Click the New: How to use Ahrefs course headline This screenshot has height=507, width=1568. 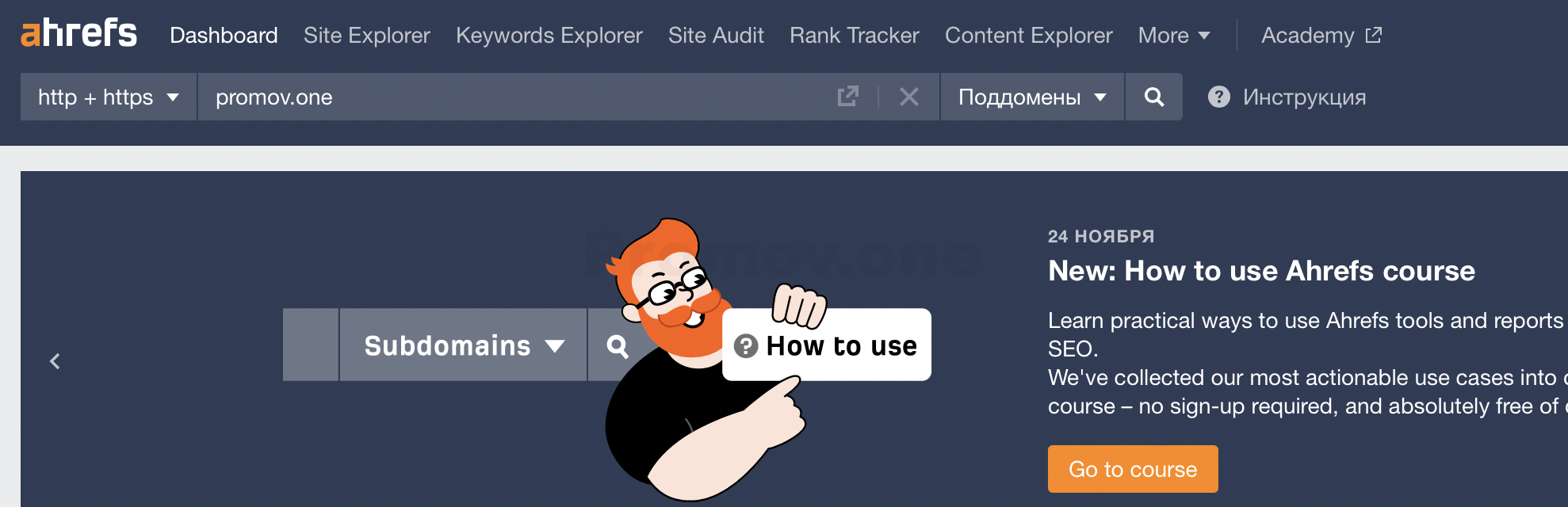coord(1260,271)
